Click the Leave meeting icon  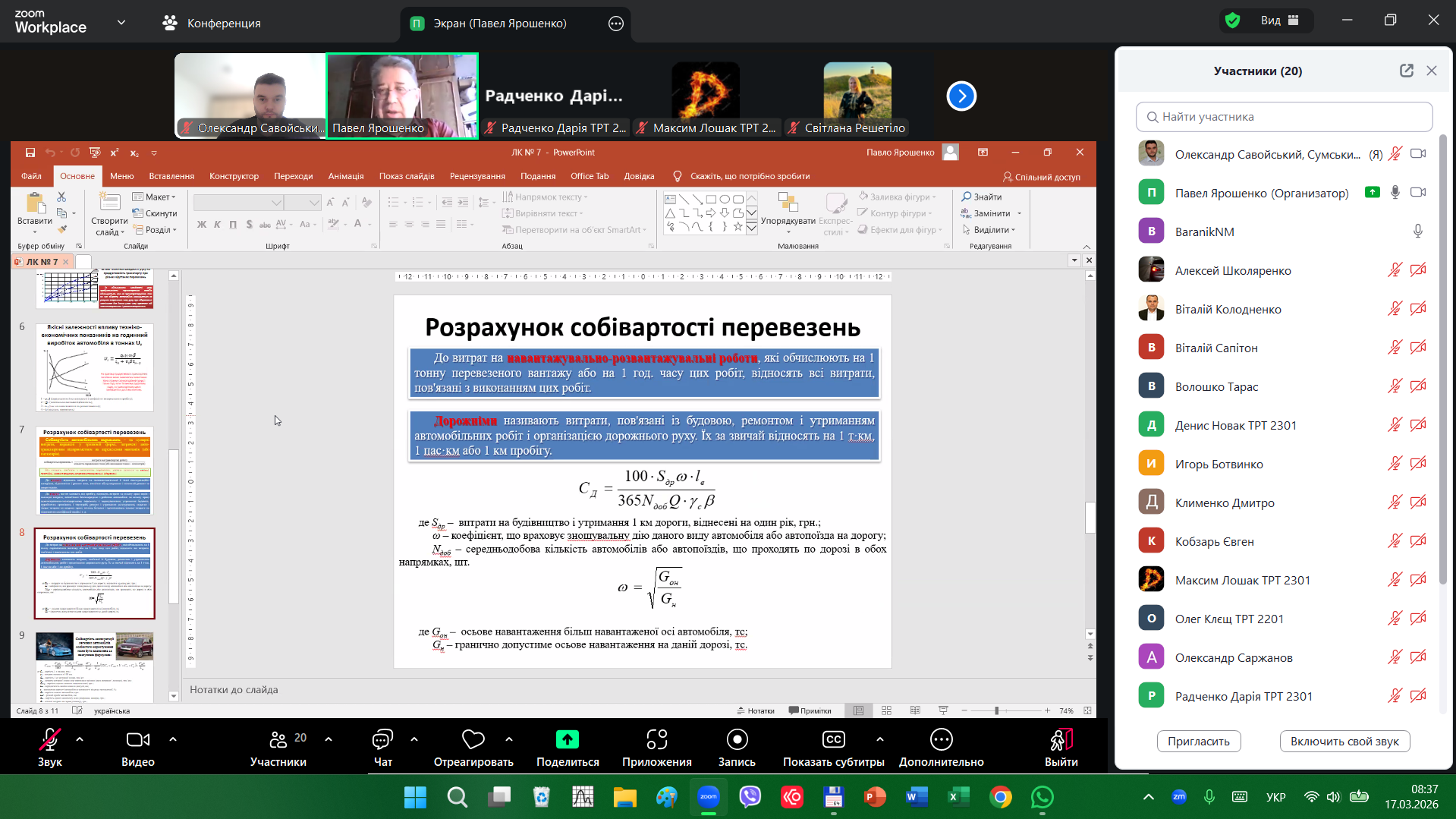pos(1060,739)
